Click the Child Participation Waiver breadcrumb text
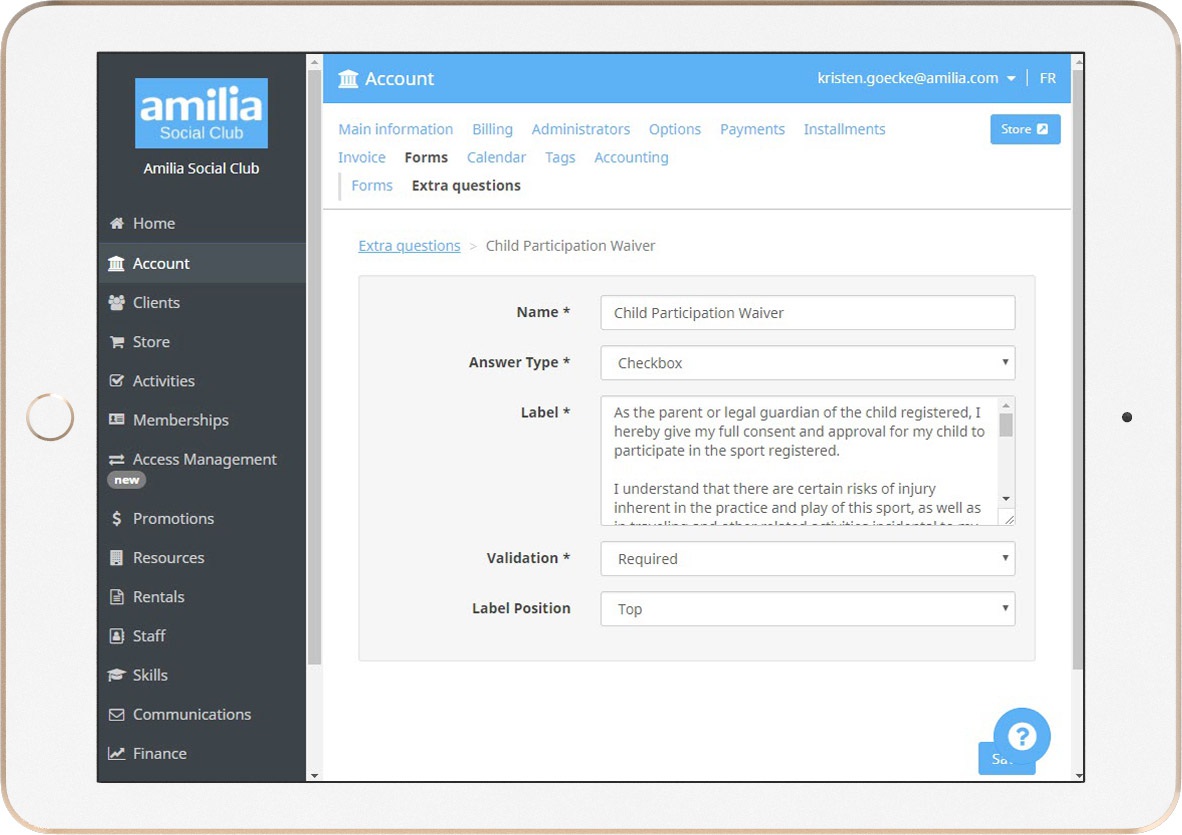The image size is (1182, 835). pos(570,246)
